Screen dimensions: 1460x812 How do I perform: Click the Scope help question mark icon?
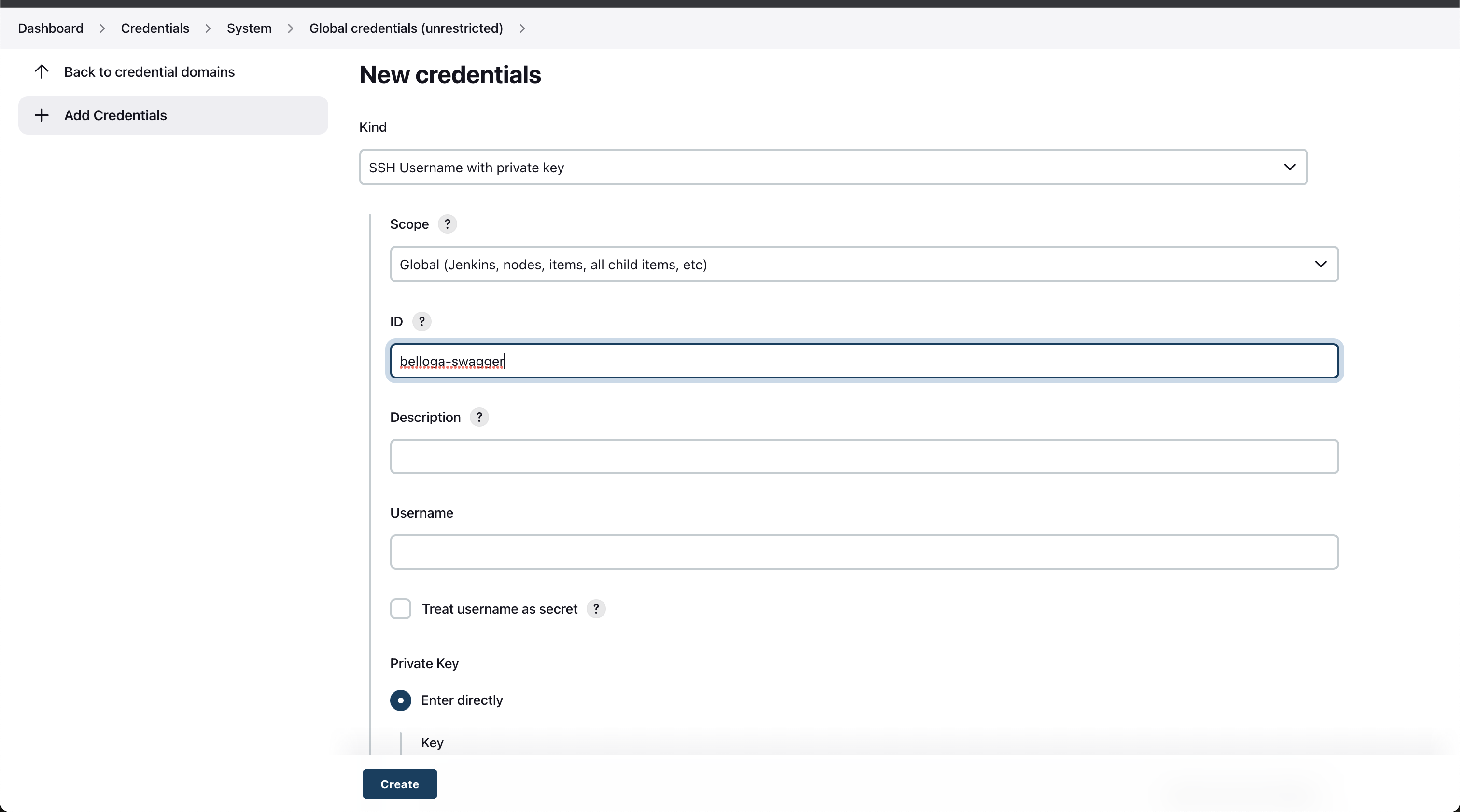447,224
